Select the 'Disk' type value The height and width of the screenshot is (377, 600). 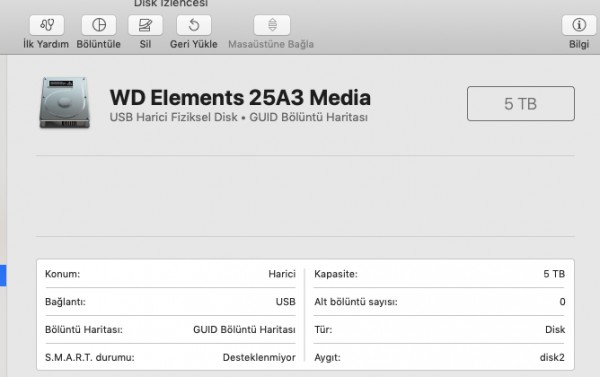click(x=555, y=330)
